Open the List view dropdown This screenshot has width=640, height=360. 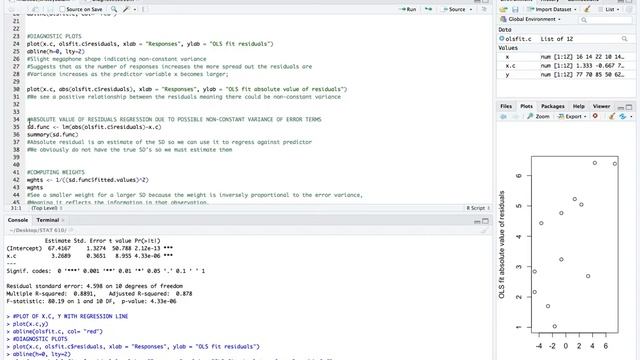pos(609,9)
